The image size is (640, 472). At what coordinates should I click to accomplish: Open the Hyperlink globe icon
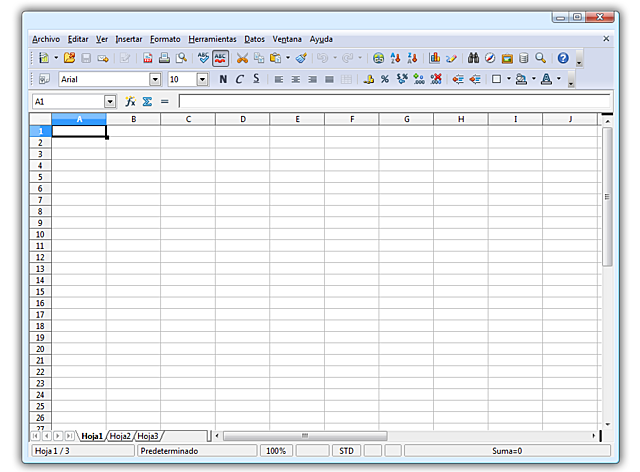coord(378,58)
